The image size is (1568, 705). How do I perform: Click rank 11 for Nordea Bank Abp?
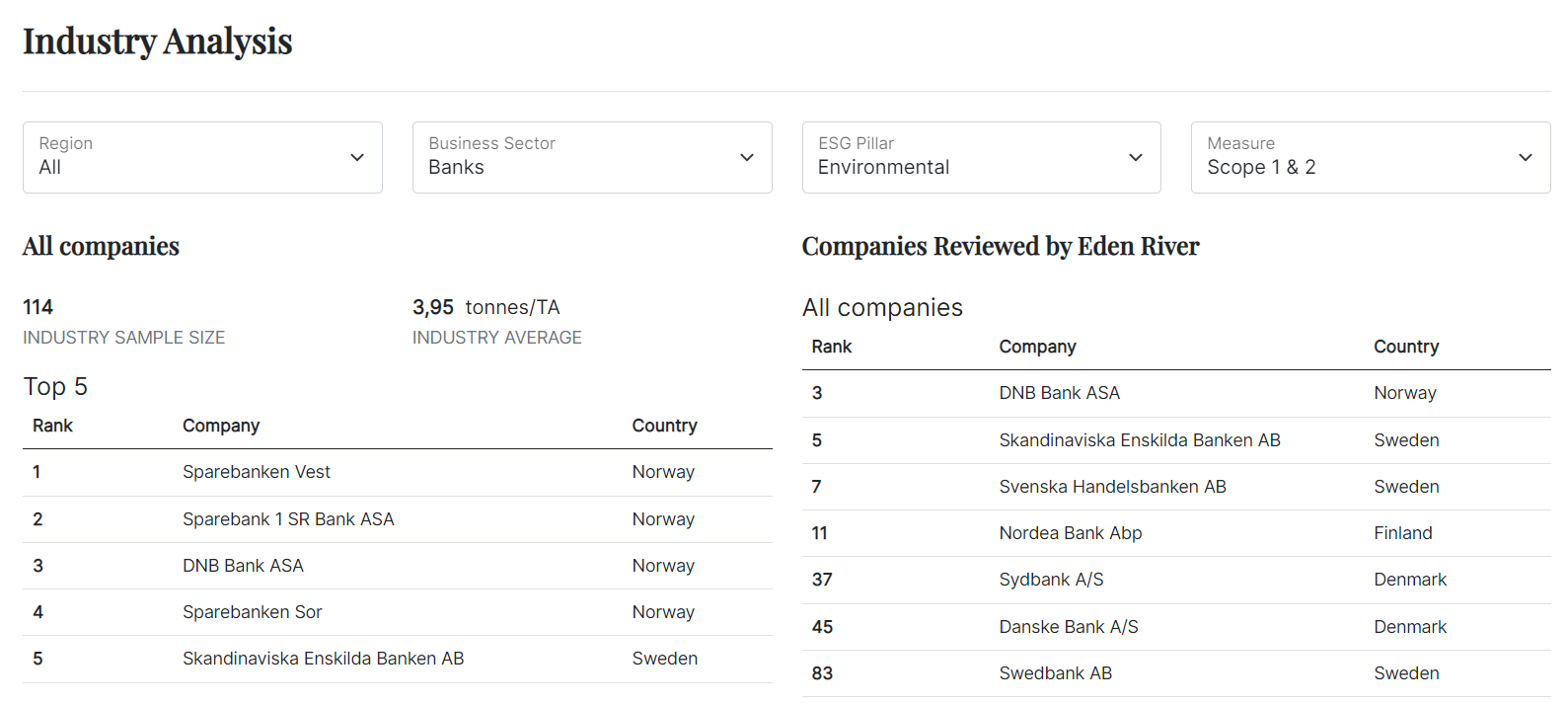point(820,533)
